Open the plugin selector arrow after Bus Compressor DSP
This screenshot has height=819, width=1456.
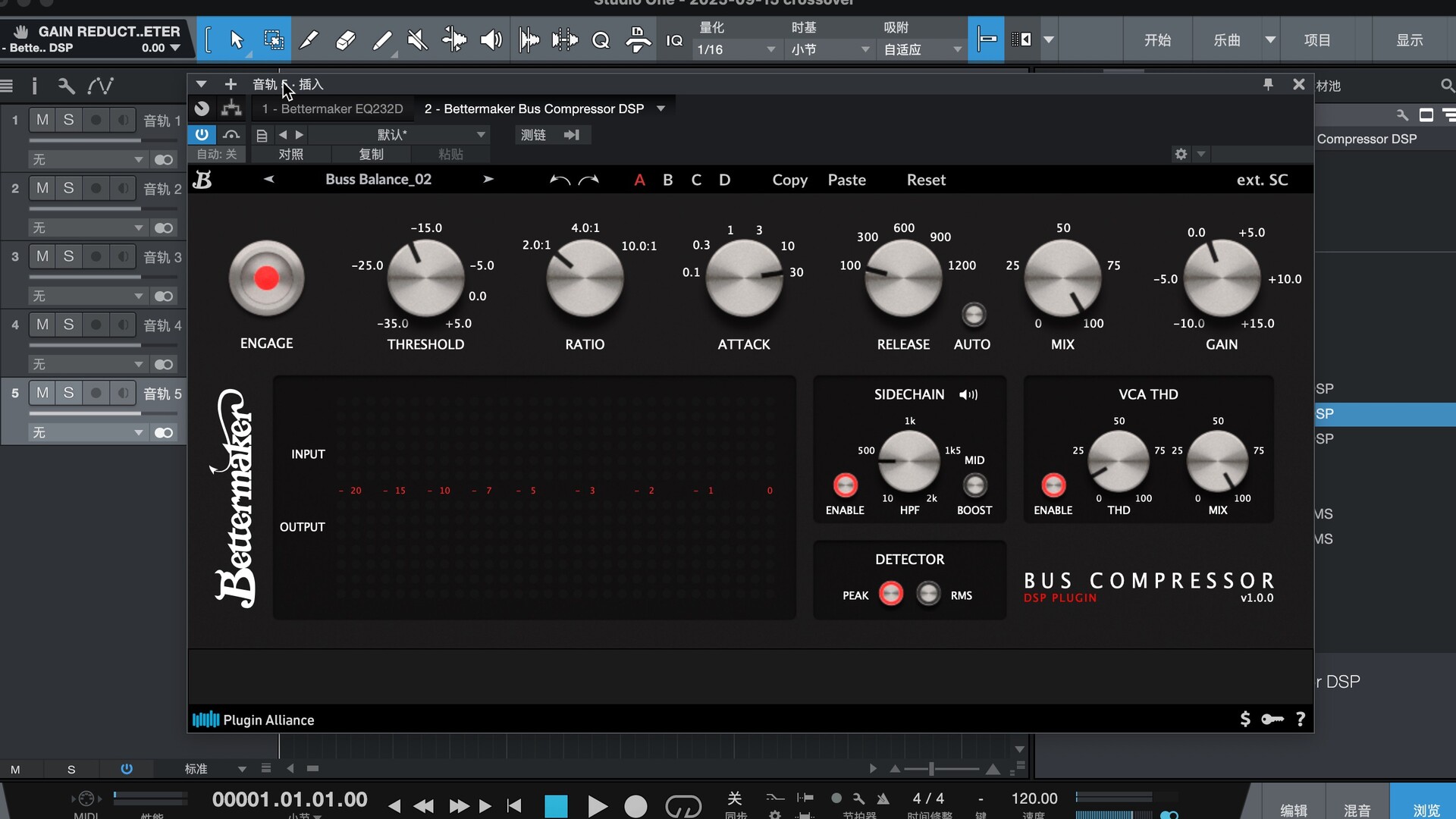tap(661, 108)
